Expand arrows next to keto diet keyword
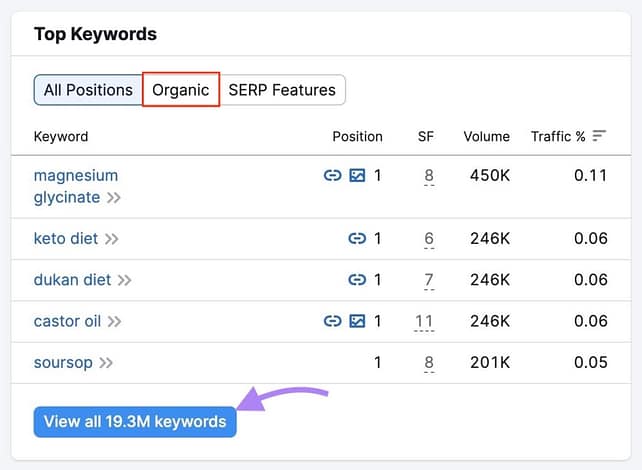 (x=112, y=239)
